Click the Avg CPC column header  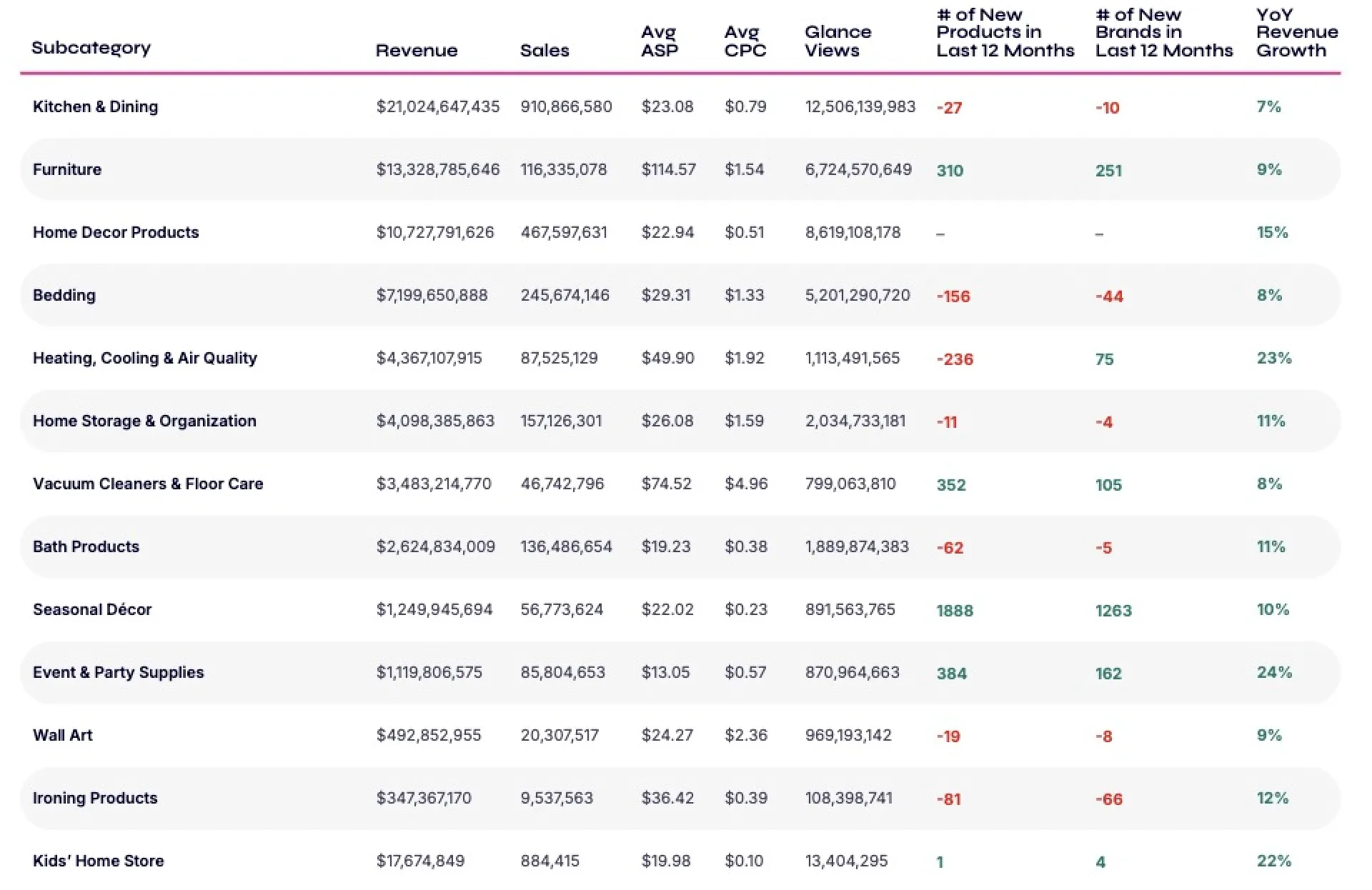tap(745, 41)
